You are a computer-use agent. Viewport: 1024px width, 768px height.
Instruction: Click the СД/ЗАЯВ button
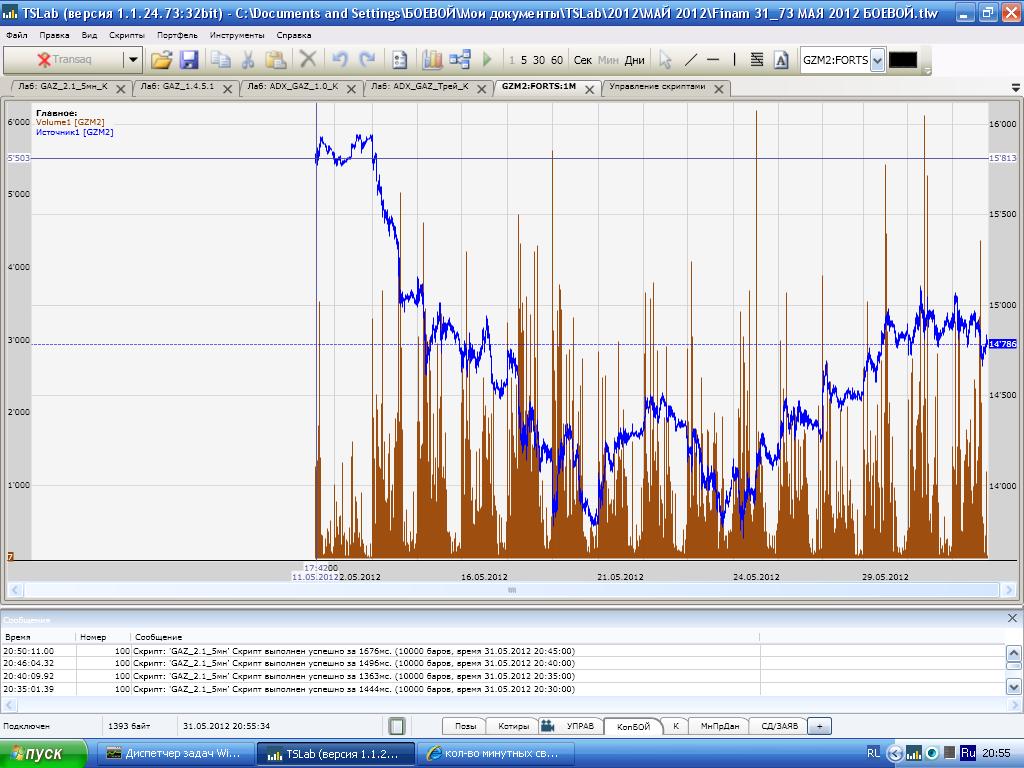(x=779, y=726)
